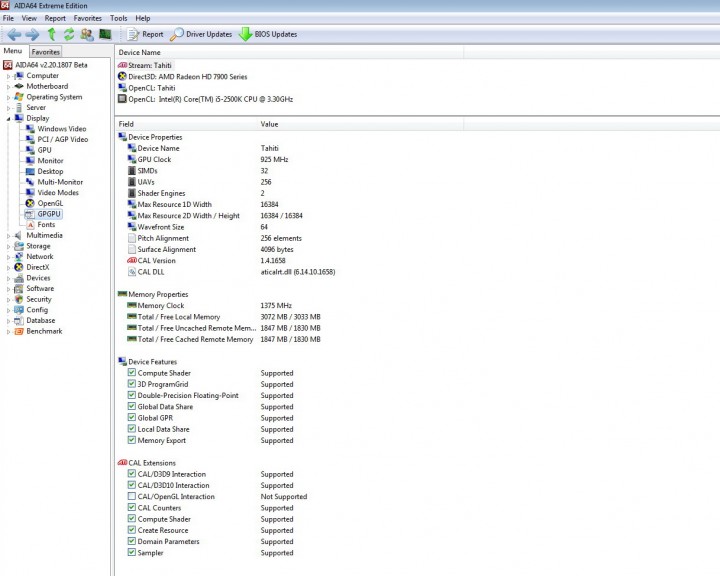720x576 pixels.
Task: Expand the Motherboard tree node
Action: [8, 87]
